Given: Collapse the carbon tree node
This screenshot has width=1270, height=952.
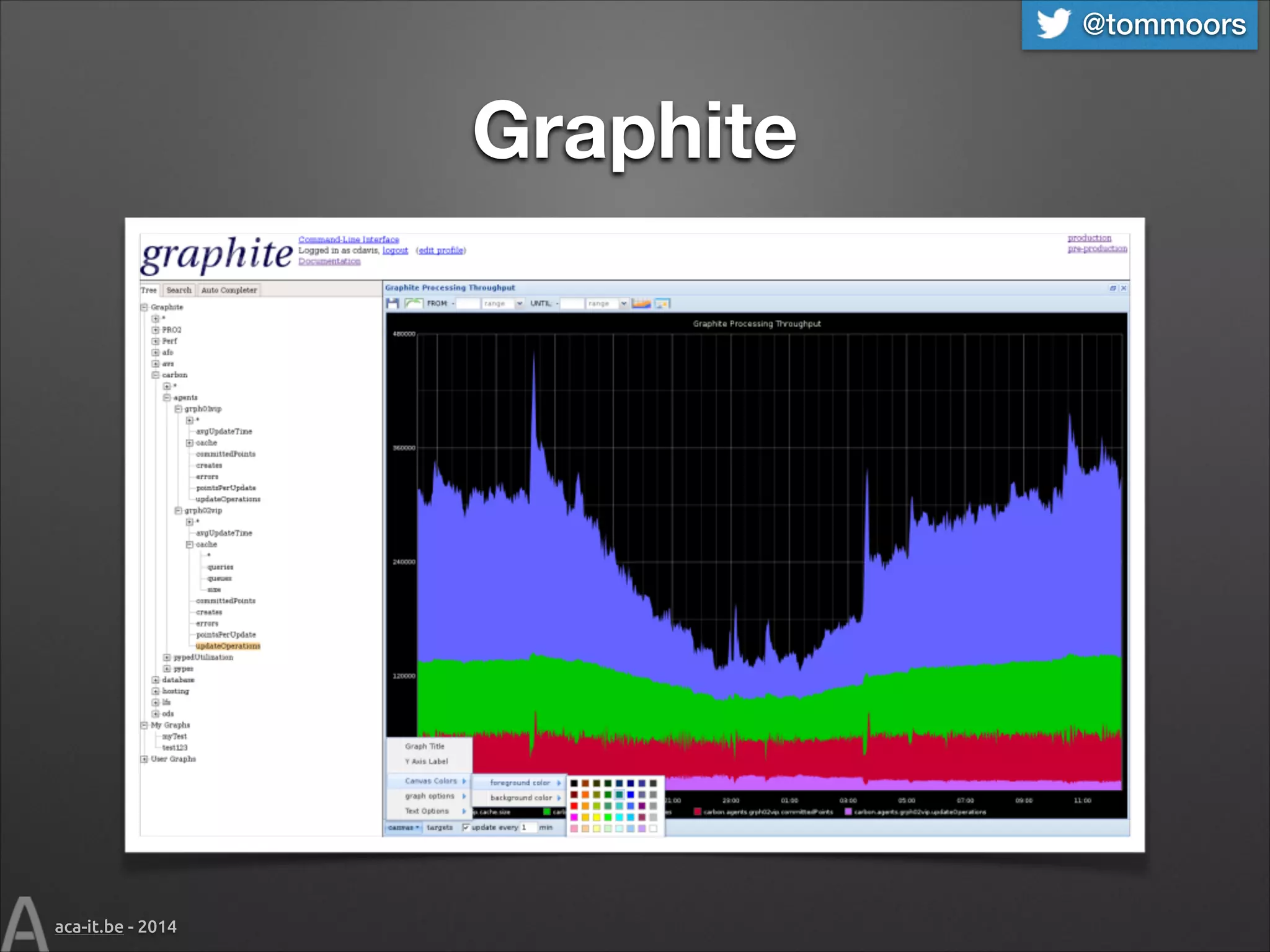Looking at the screenshot, I should [156, 375].
